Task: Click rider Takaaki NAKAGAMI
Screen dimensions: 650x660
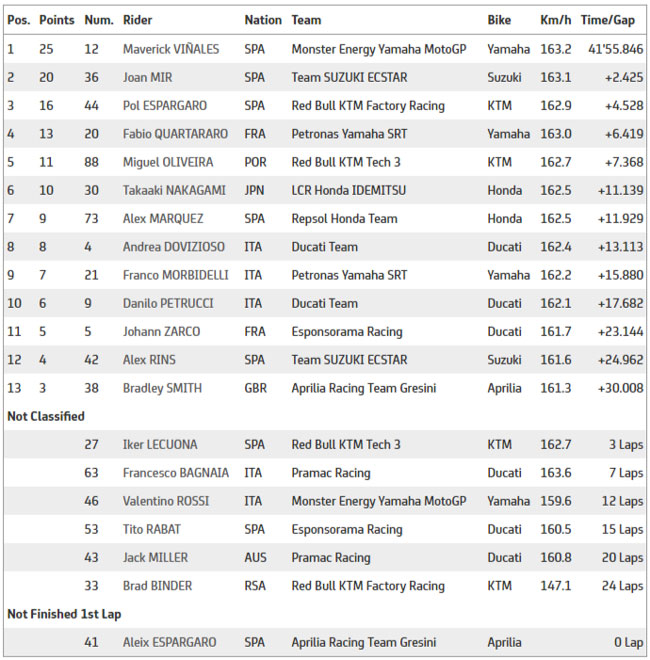Action: 174,190
